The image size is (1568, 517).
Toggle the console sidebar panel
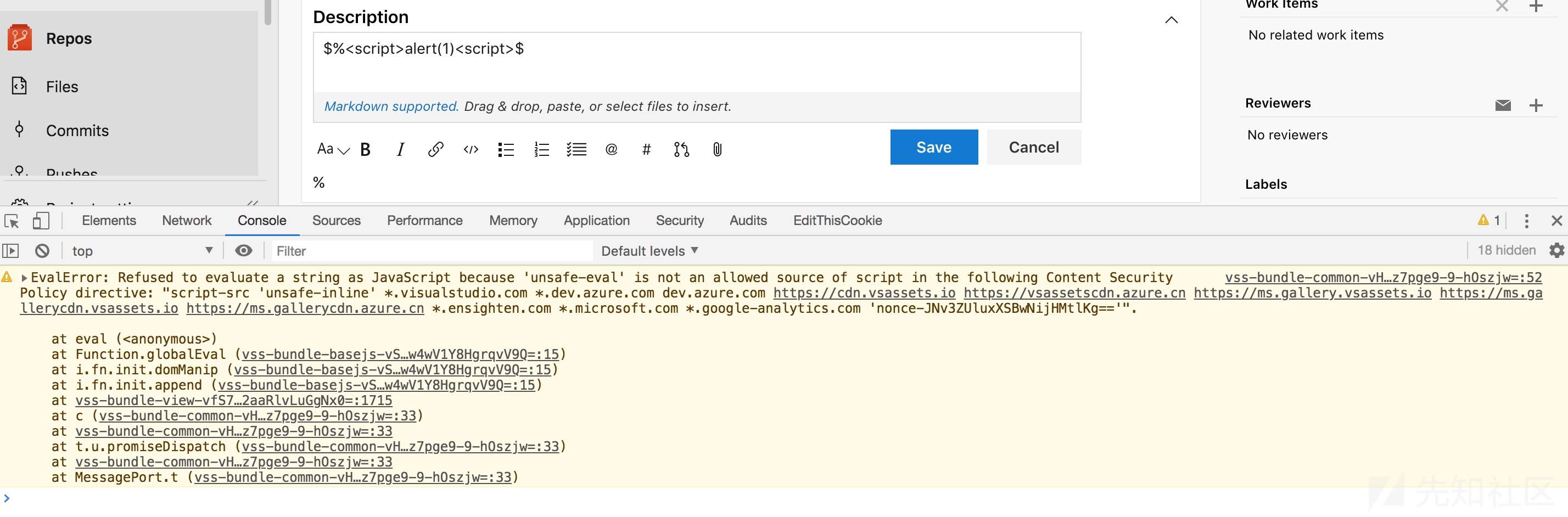11,251
